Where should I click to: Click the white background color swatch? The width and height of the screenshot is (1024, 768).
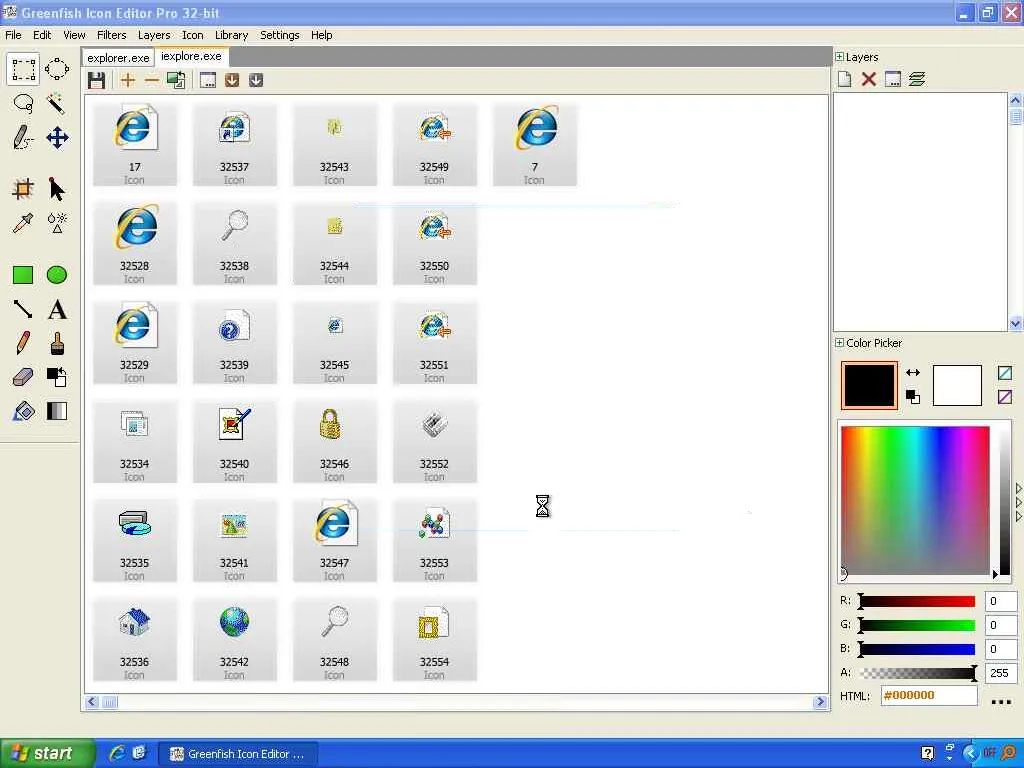coord(957,385)
